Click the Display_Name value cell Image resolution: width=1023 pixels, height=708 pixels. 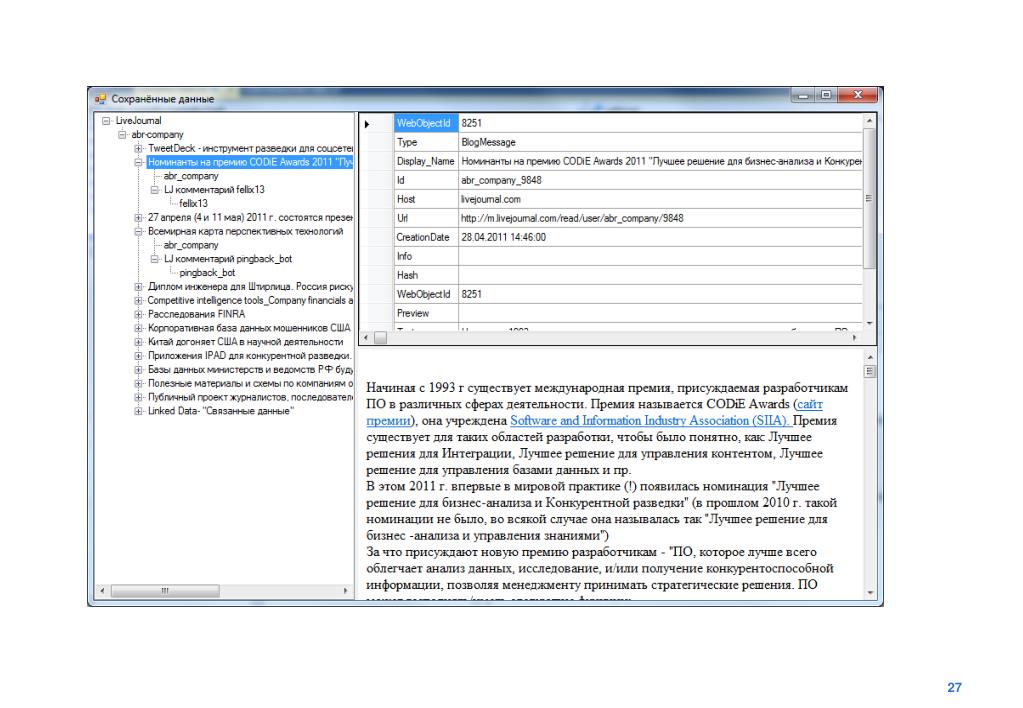pos(660,161)
